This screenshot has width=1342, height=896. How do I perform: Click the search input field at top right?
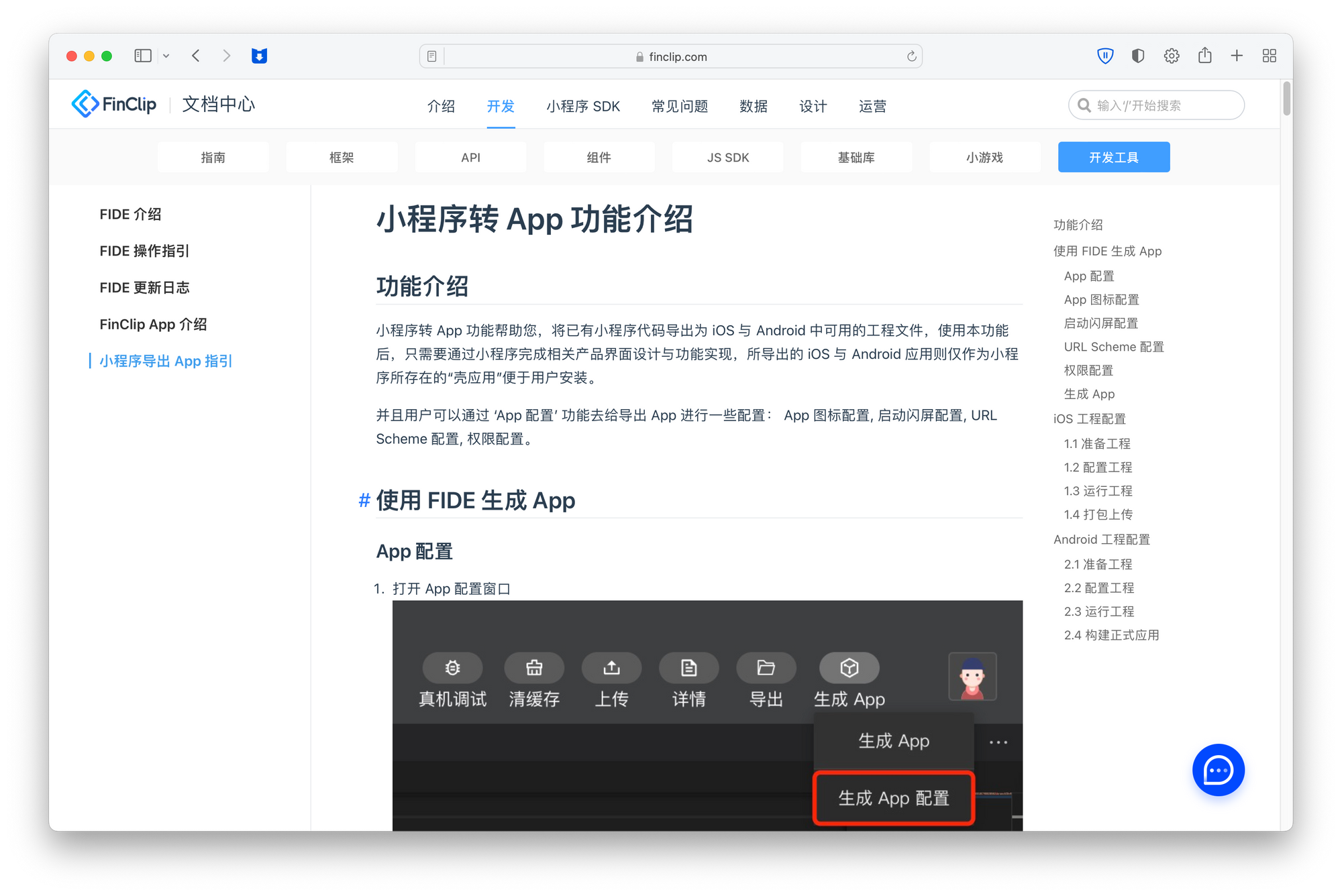(x=1155, y=105)
